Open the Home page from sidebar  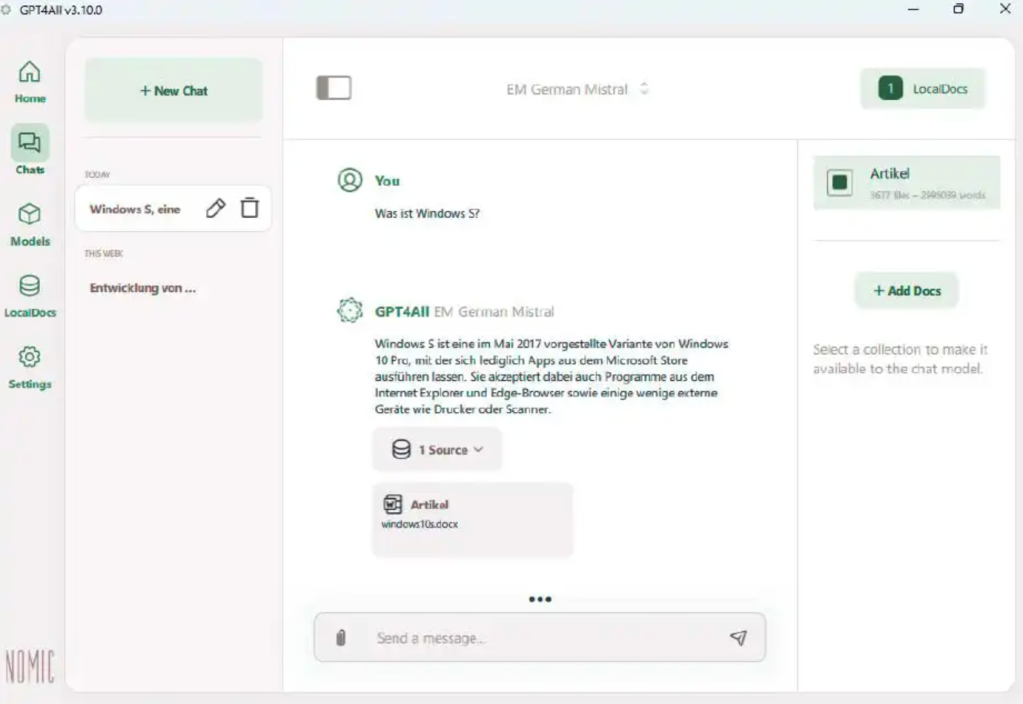pos(30,81)
